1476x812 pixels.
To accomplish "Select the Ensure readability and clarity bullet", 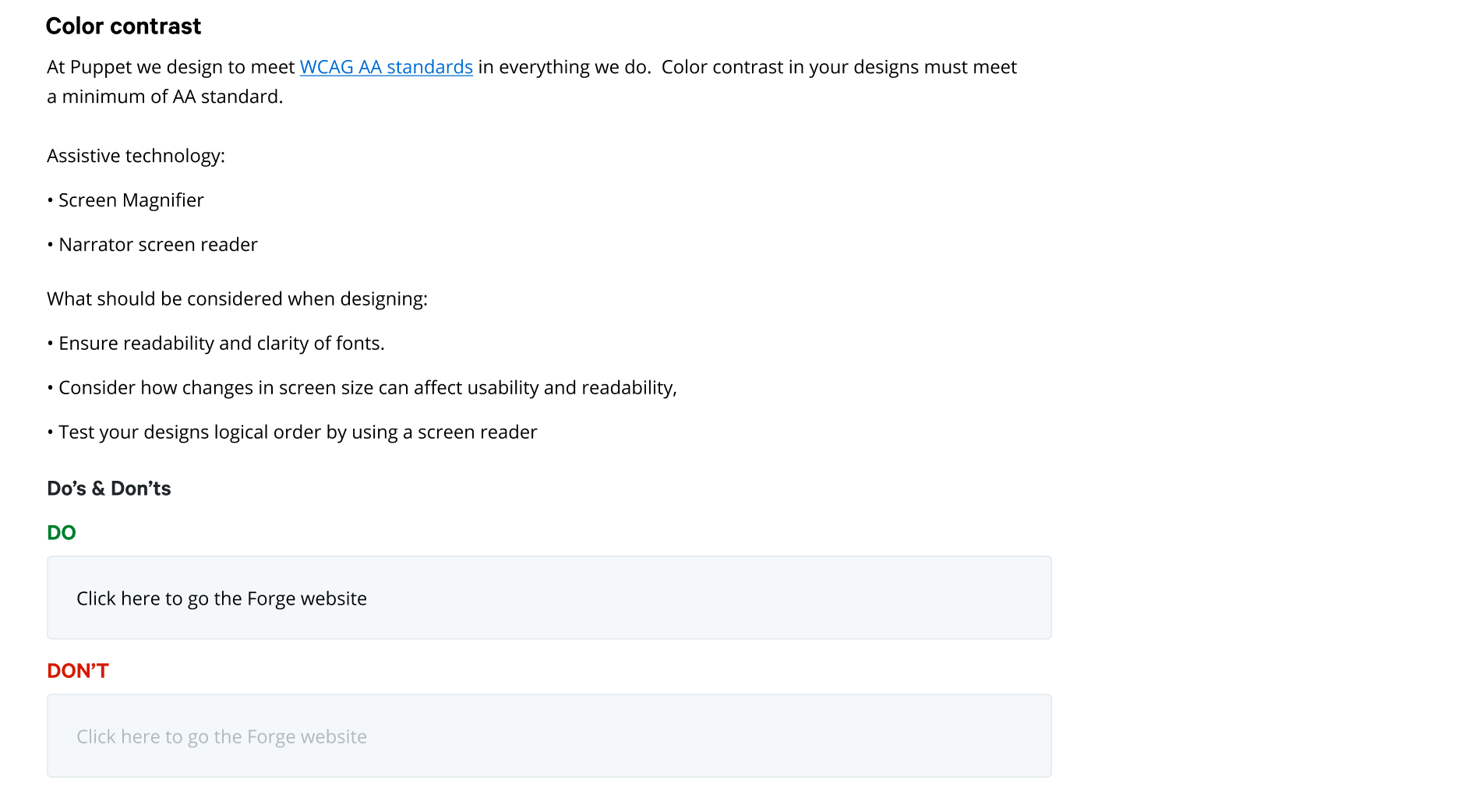I will click(x=221, y=344).
